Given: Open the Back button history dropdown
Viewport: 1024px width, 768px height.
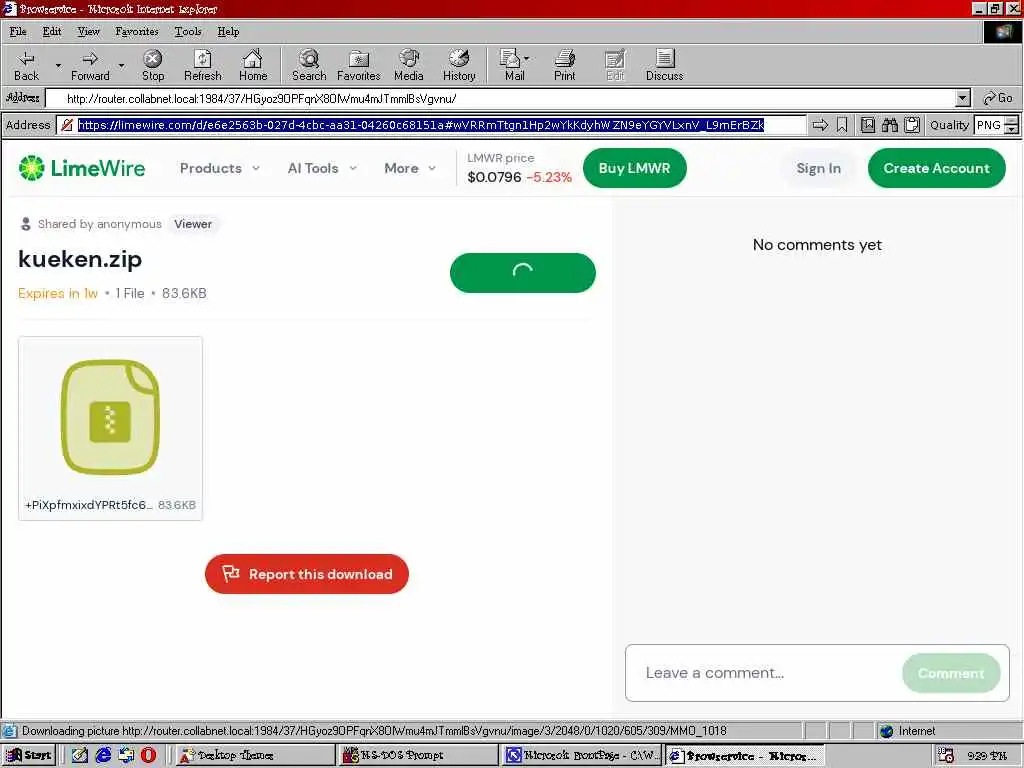Looking at the screenshot, I should [58, 65].
